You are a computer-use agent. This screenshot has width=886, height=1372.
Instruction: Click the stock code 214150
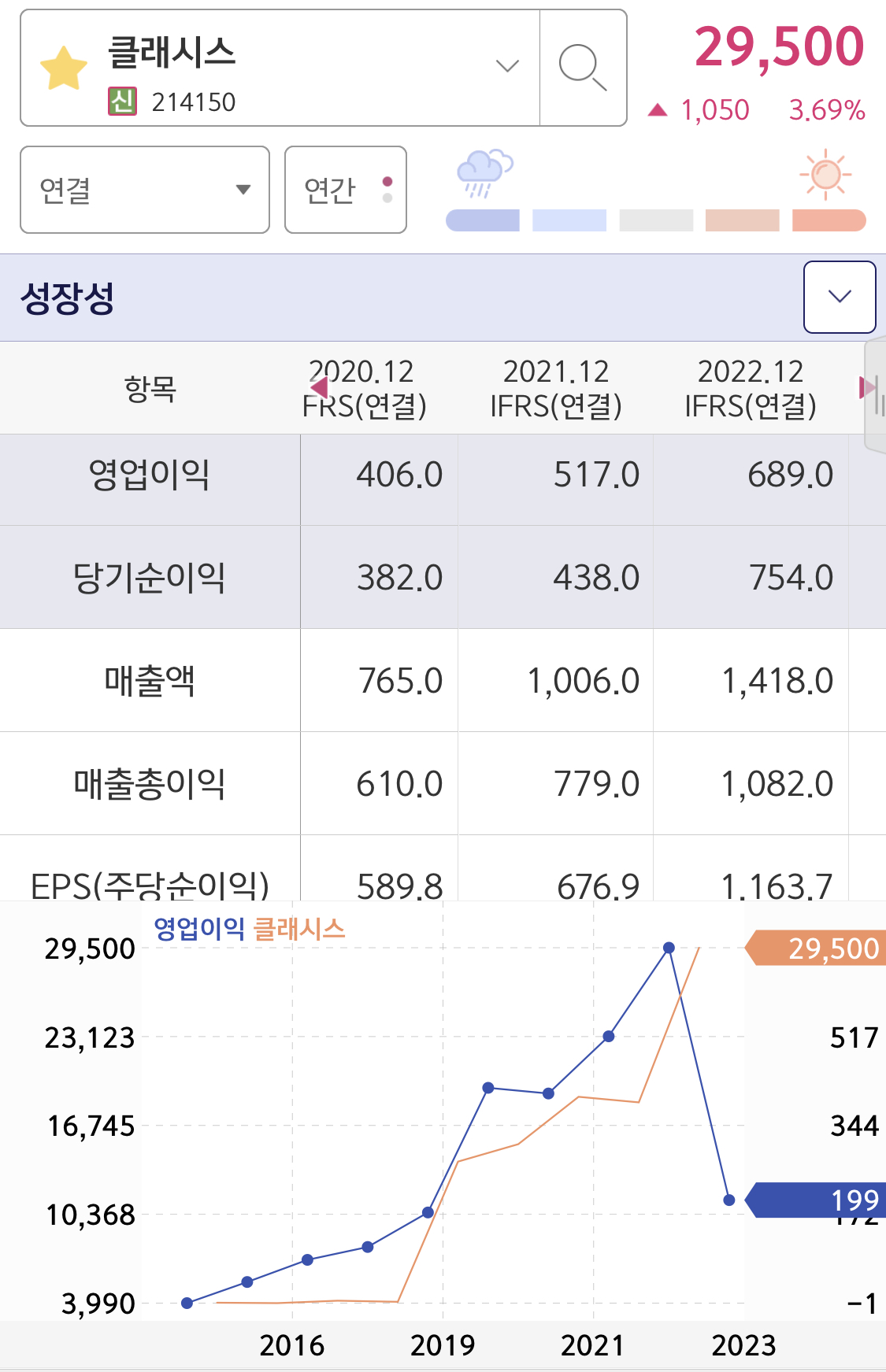click(x=194, y=102)
